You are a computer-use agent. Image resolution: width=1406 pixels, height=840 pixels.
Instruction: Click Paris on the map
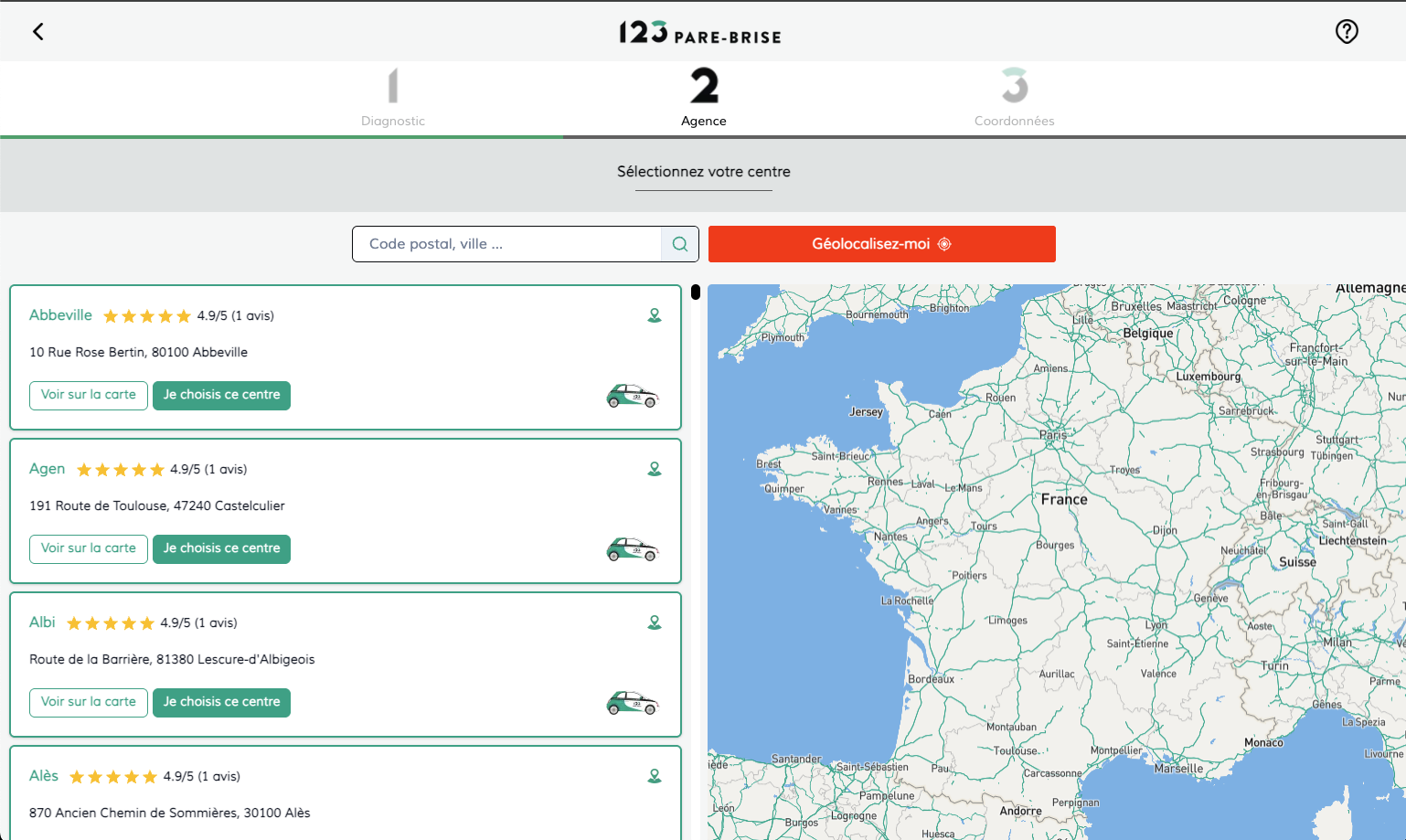(x=1053, y=435)
